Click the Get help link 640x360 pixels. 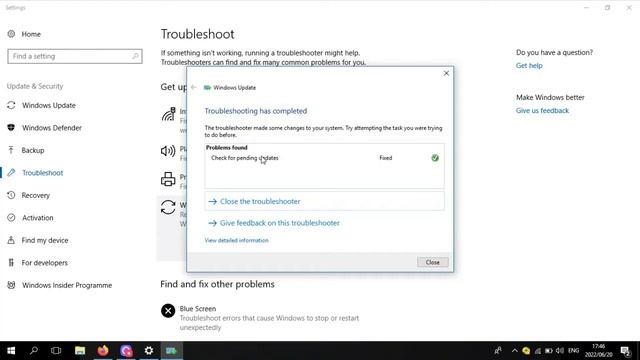pos(529,66)
